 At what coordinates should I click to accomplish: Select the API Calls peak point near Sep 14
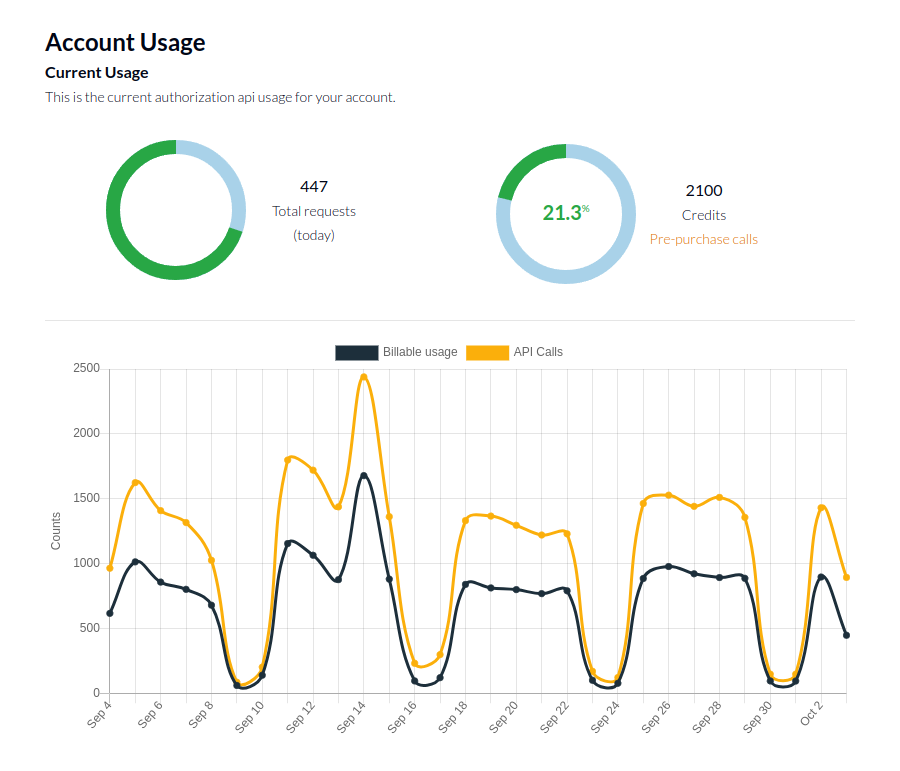[x=364, y=375]
